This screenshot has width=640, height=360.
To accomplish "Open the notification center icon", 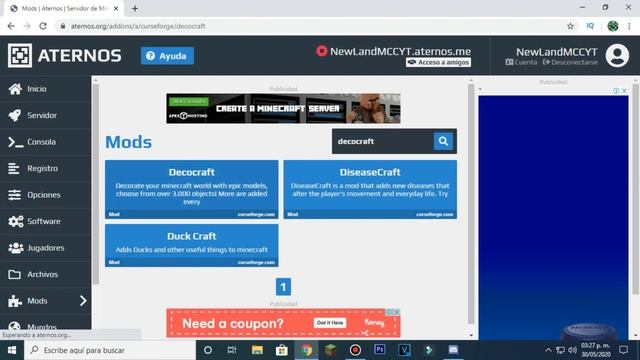I will [623, 350].
